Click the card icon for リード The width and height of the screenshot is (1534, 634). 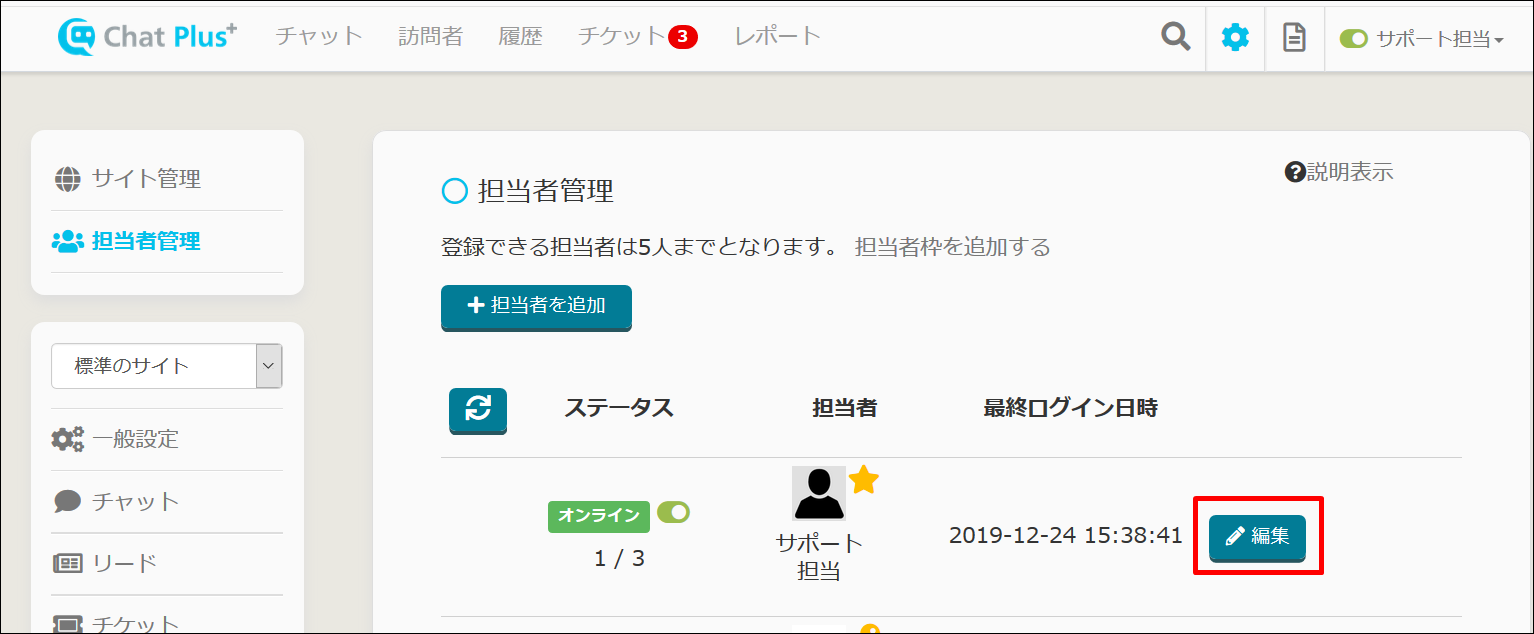tap(67, 563)
